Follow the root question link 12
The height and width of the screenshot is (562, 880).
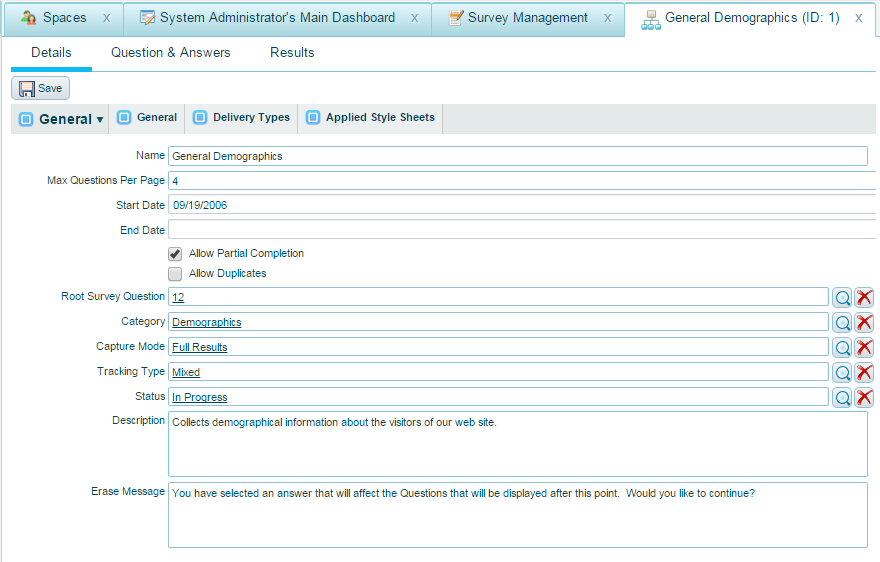(178, 298)
